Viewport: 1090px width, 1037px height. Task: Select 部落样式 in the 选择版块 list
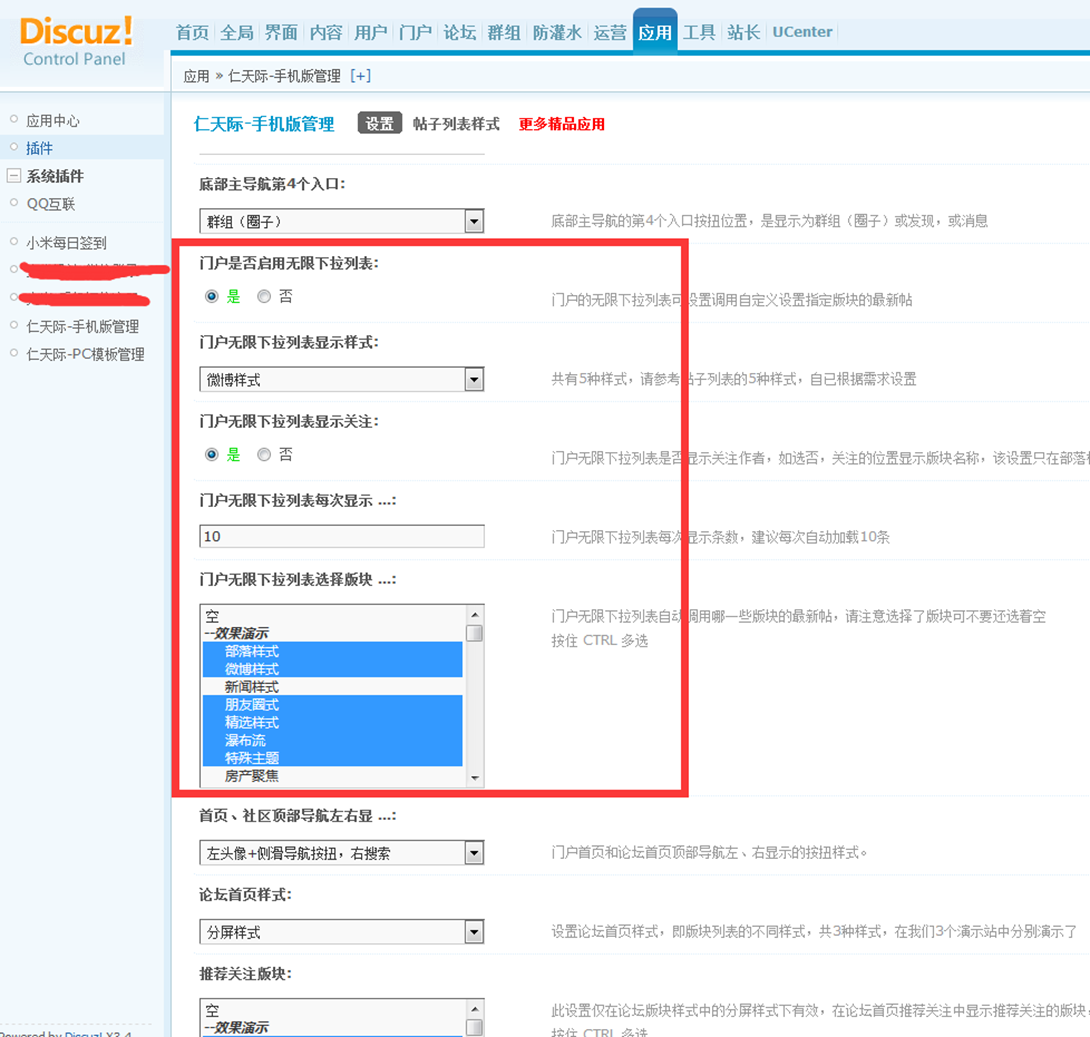click(x=332, y=651)
